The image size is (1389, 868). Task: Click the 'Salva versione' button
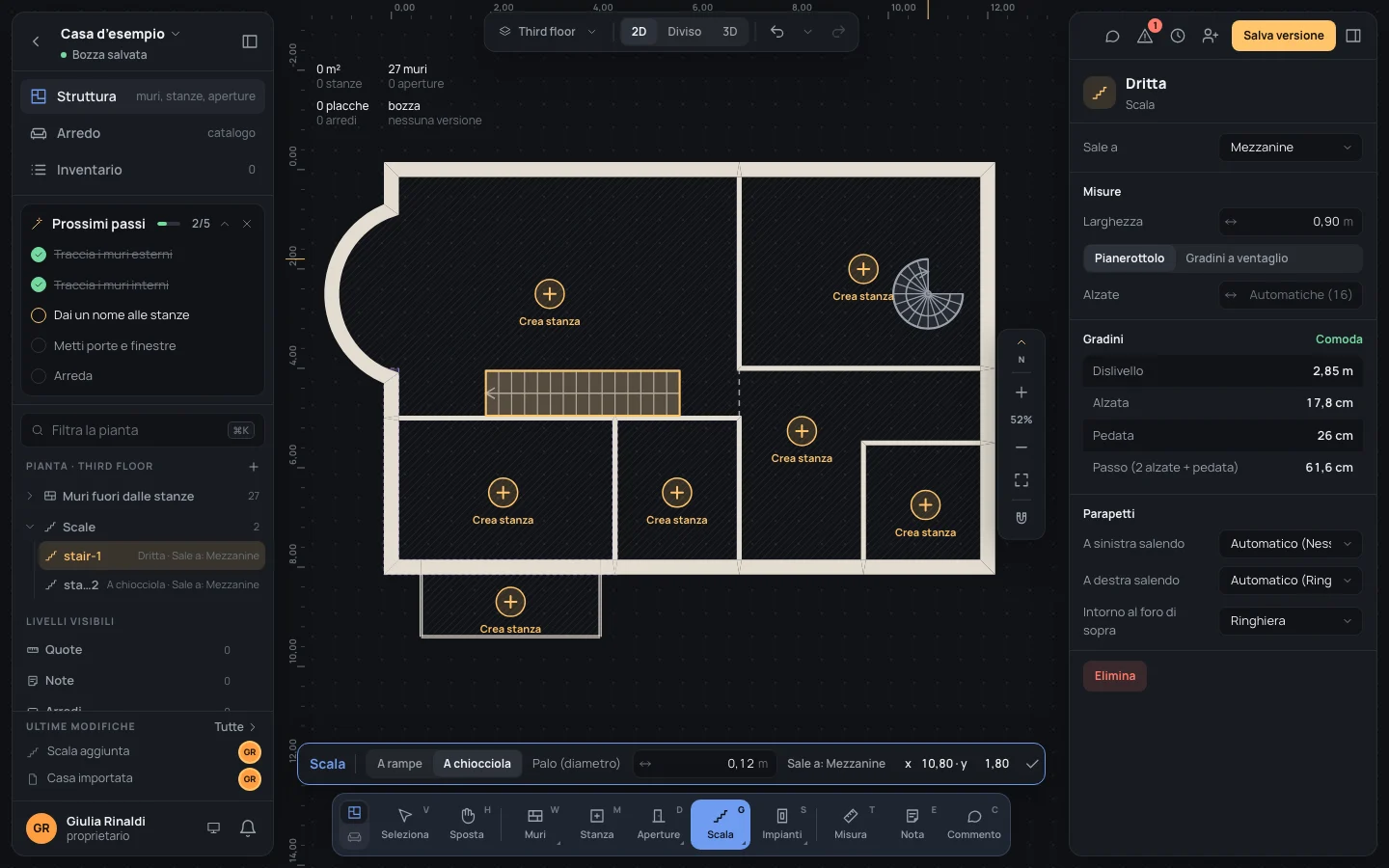pos(1284,36)
